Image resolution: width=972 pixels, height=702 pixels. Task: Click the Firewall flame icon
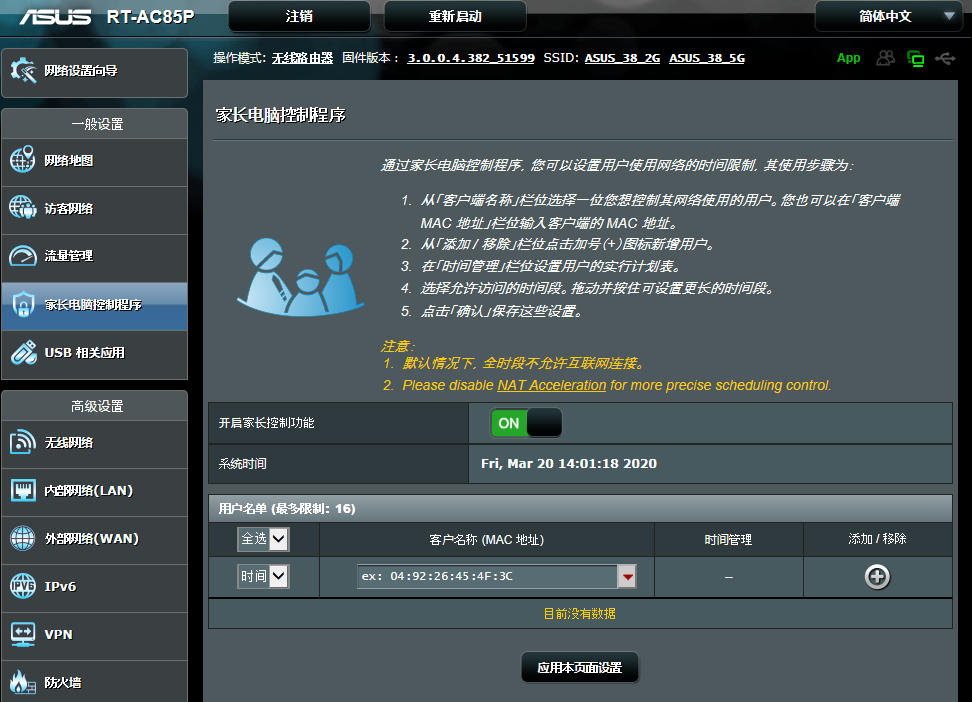(21, 682)
